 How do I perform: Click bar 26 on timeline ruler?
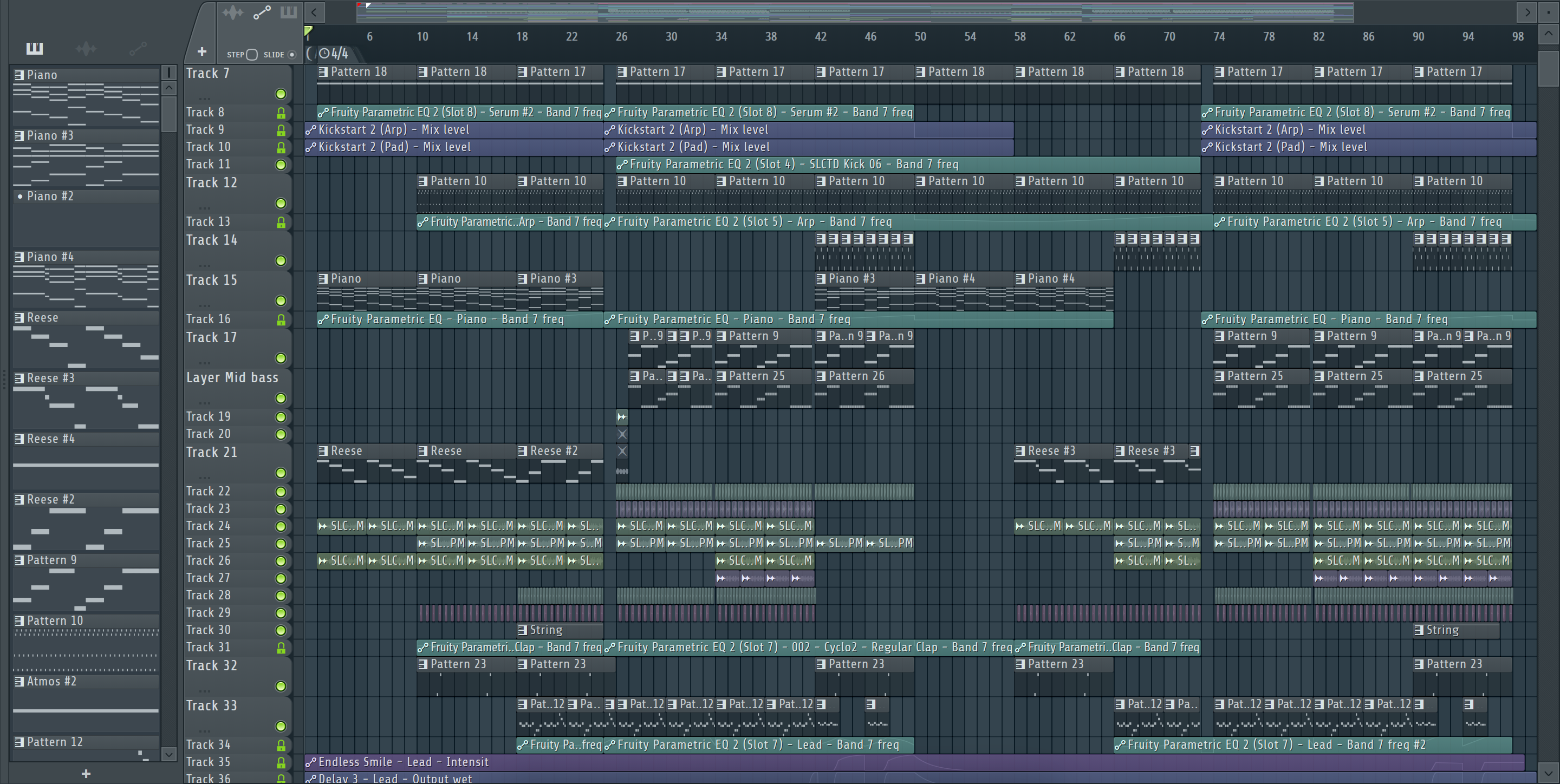click(x=621, y=36)
